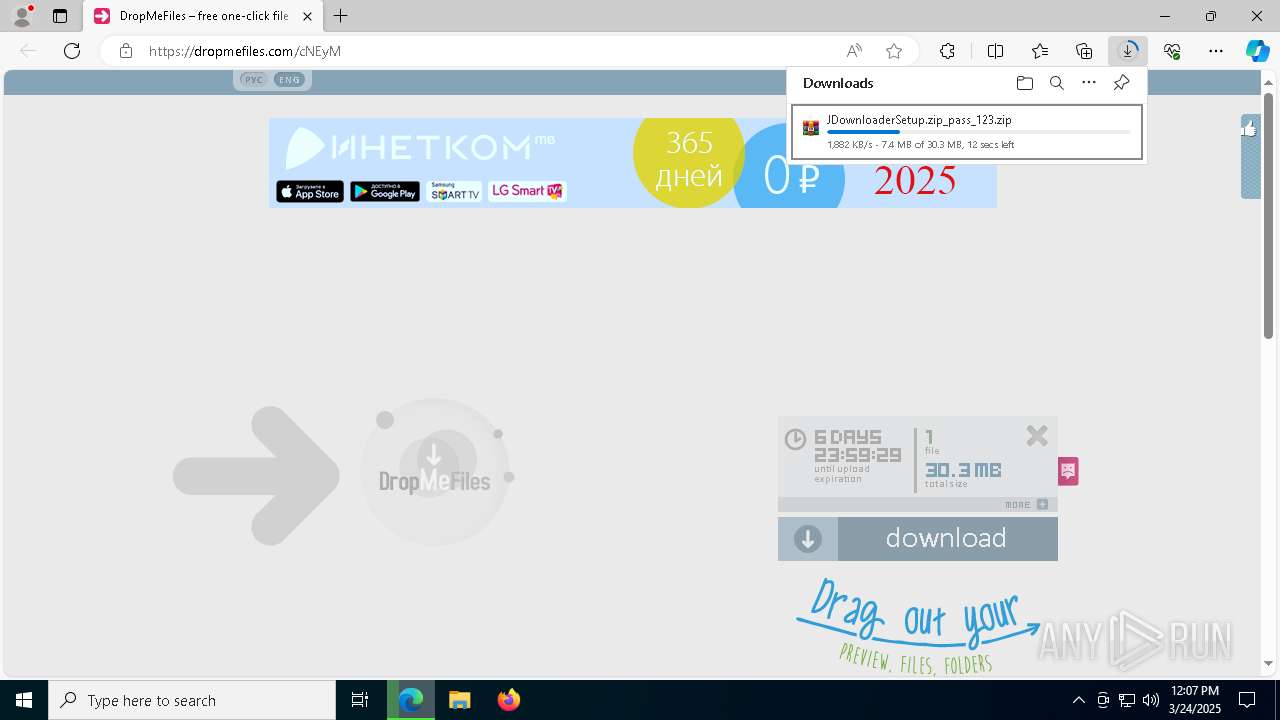Open a new browser tab

(x=341, y=16)
